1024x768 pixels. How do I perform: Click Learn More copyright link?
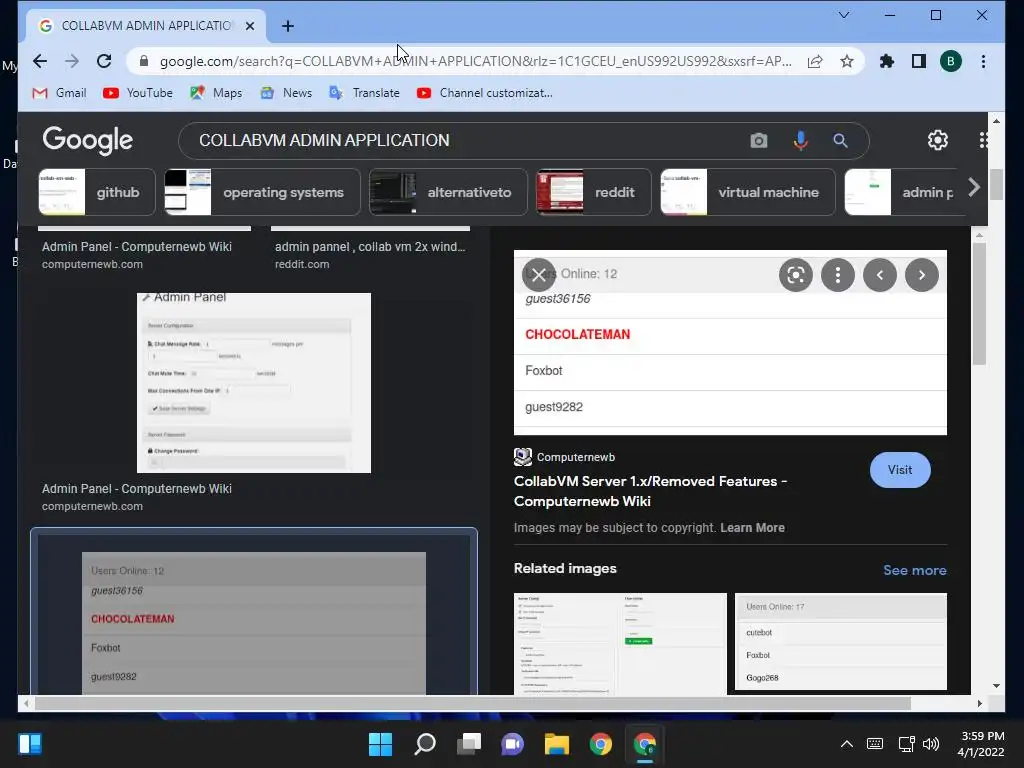tap(752, 528)
